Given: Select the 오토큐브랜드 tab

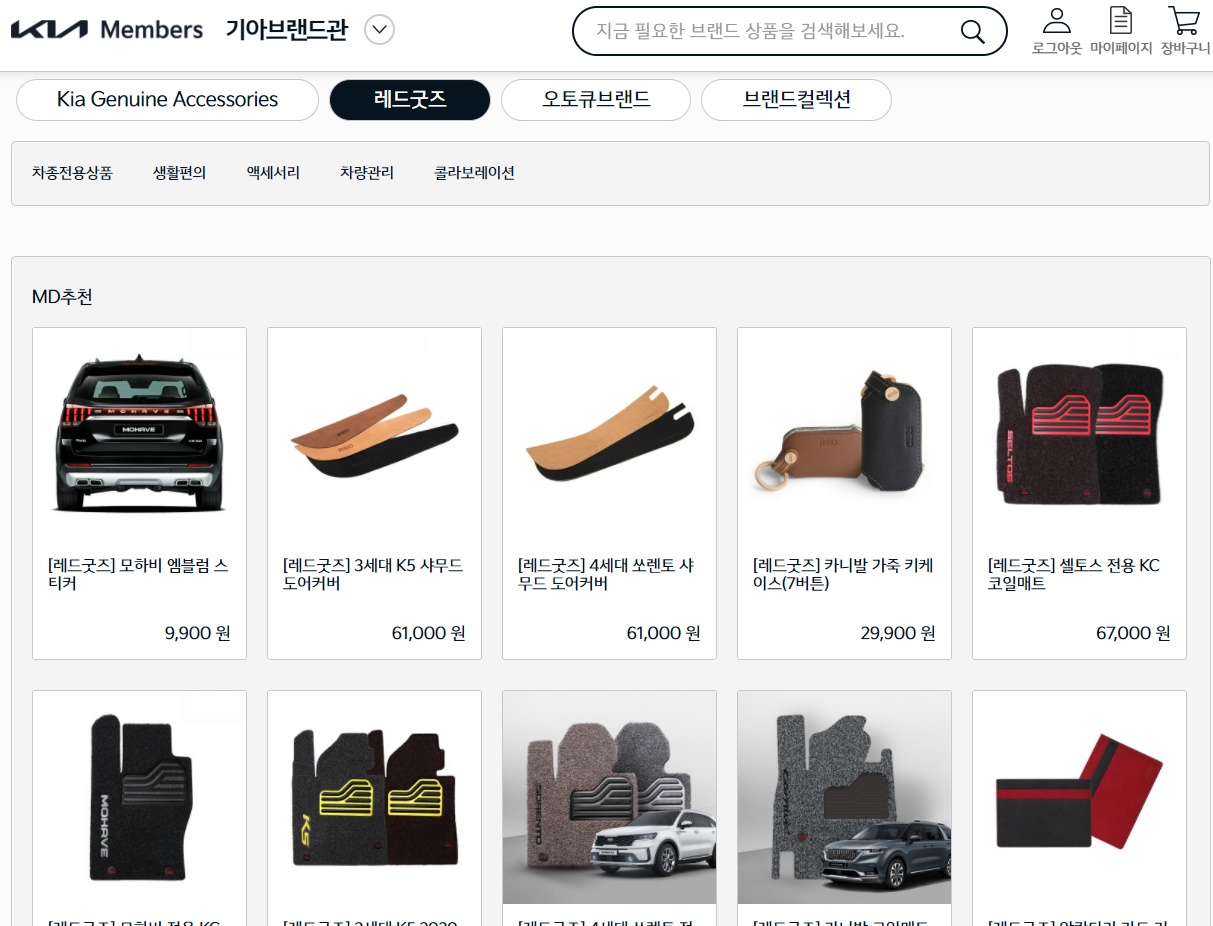Looking at the screenshot, I should (x=596, y=100).
